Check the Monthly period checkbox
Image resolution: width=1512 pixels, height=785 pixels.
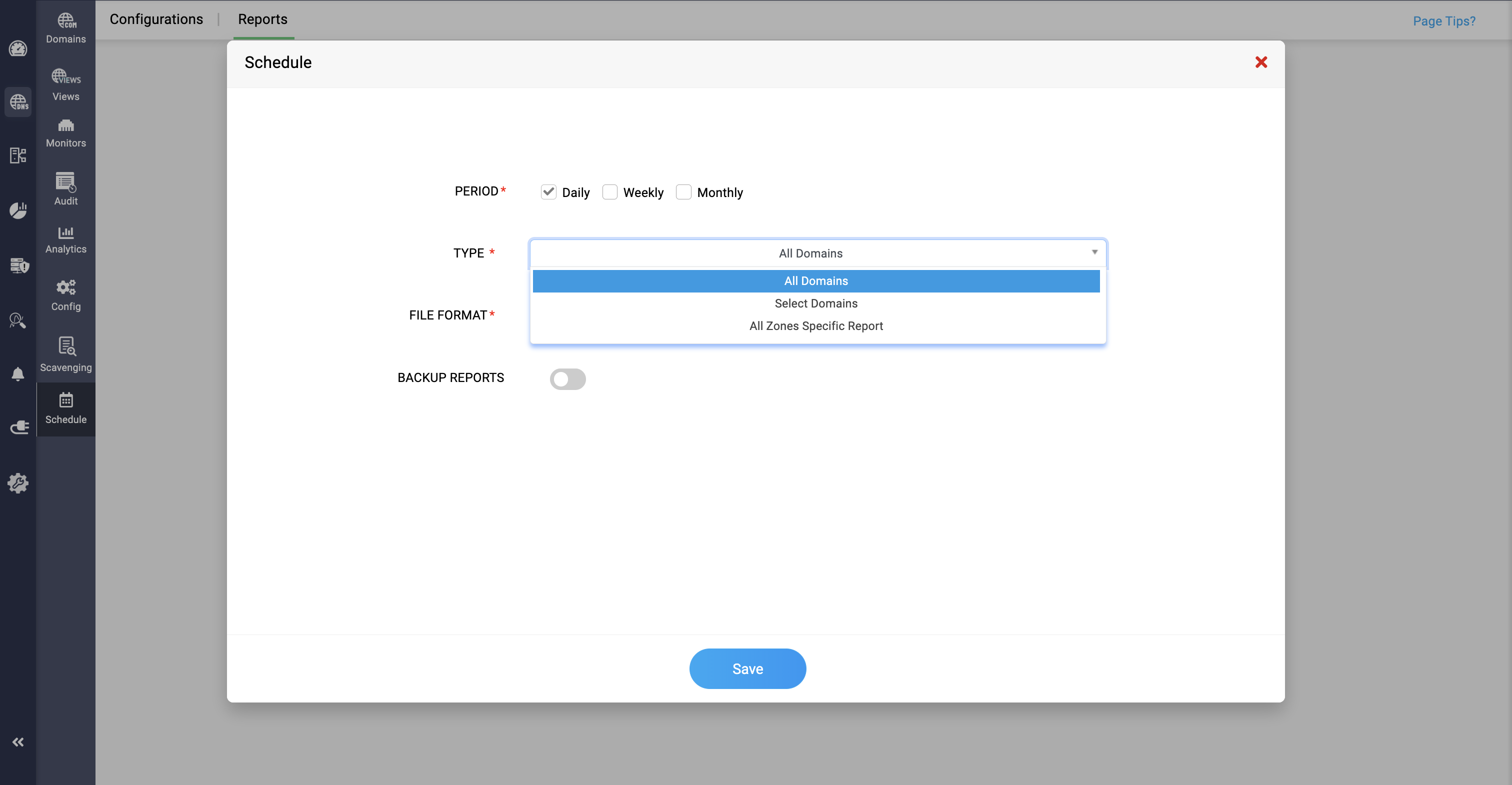683,192
